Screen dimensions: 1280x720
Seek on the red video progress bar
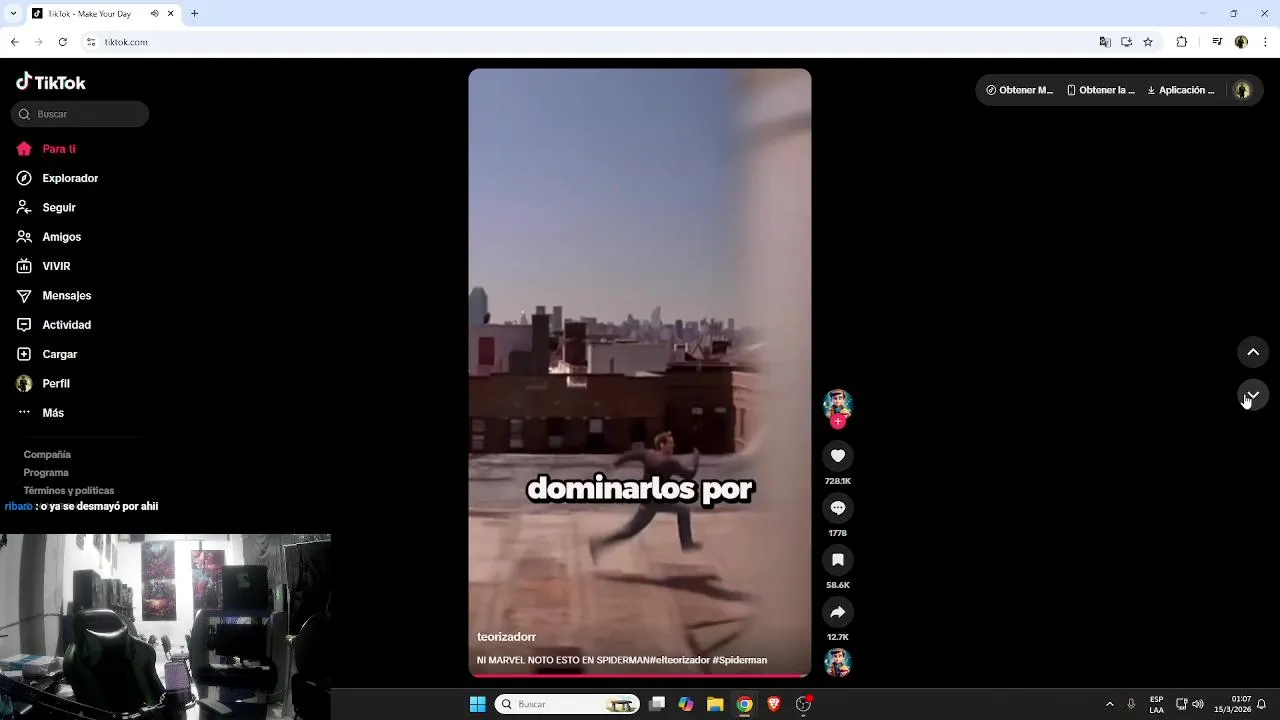pyautogui.click(x=640, y=676)
